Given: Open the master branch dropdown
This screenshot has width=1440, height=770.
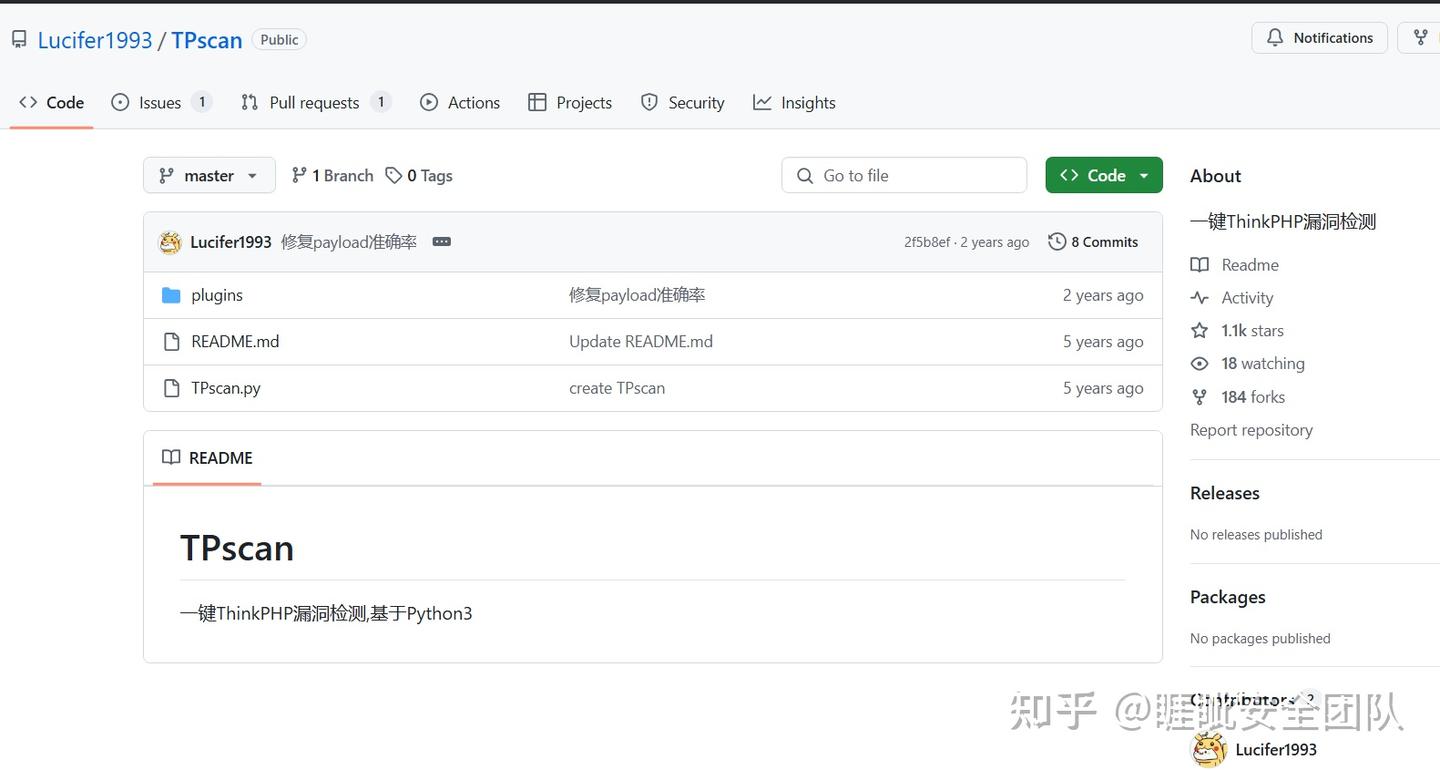Looking at the screenshot, I should 209,175.
